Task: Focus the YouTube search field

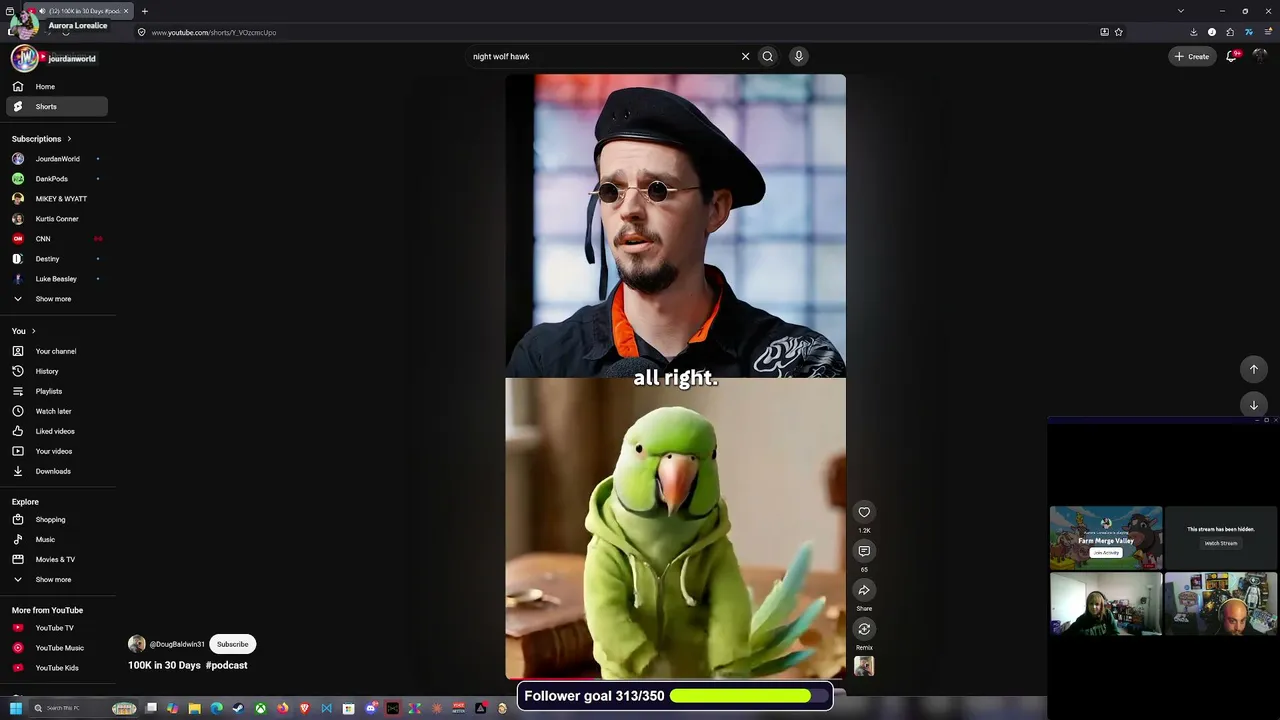Action: (x=600, y=57)
